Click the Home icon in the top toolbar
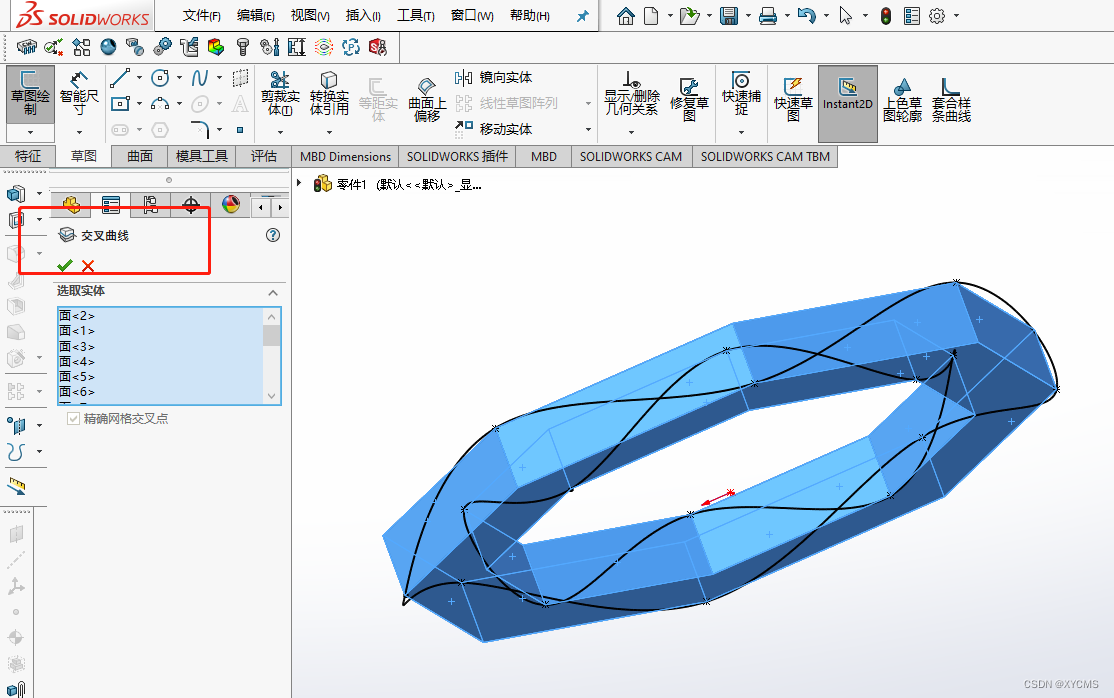1114x698 pixels. 625,16
